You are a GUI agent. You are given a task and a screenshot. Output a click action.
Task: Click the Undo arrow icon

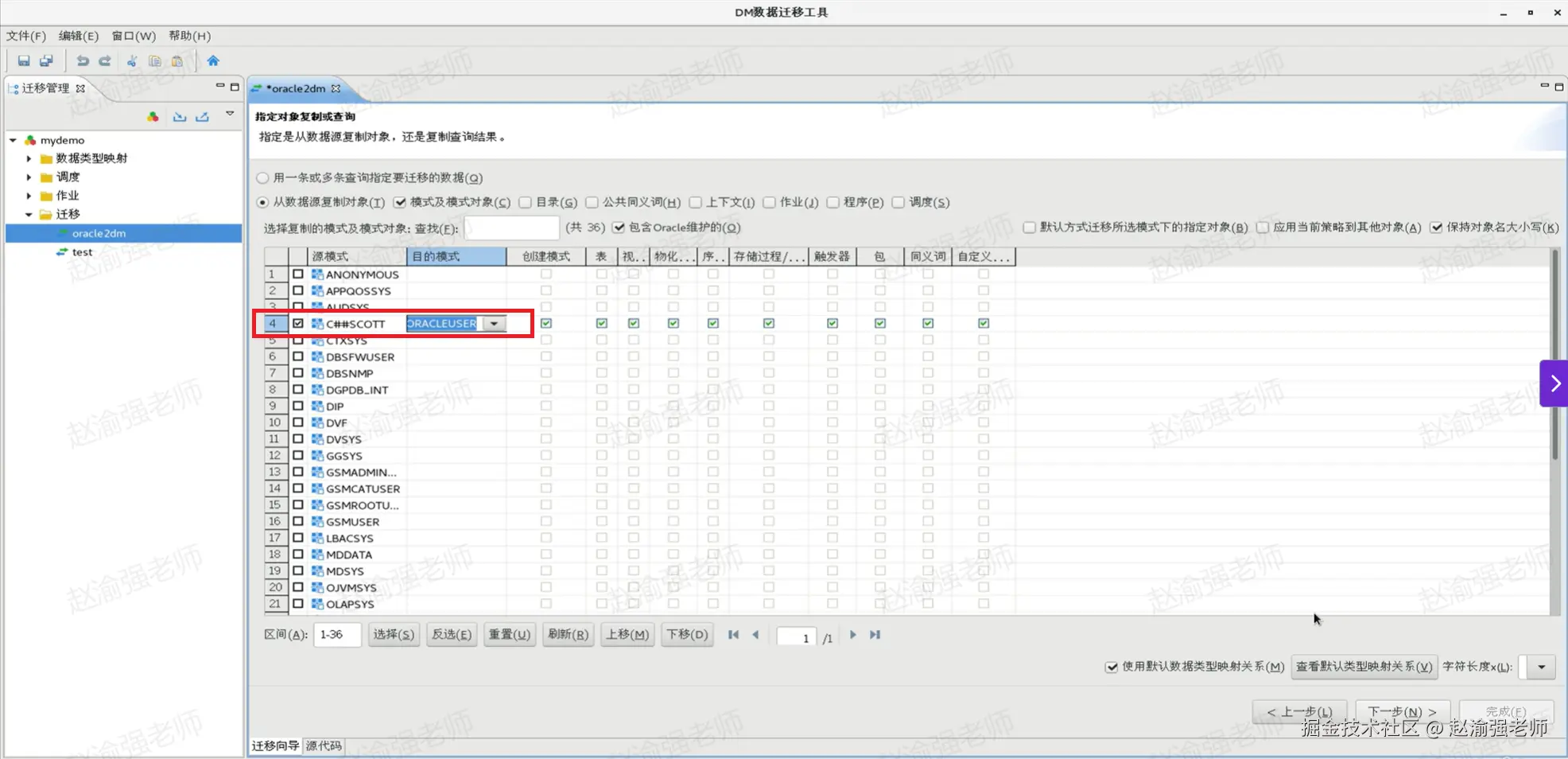pos(83,60)
